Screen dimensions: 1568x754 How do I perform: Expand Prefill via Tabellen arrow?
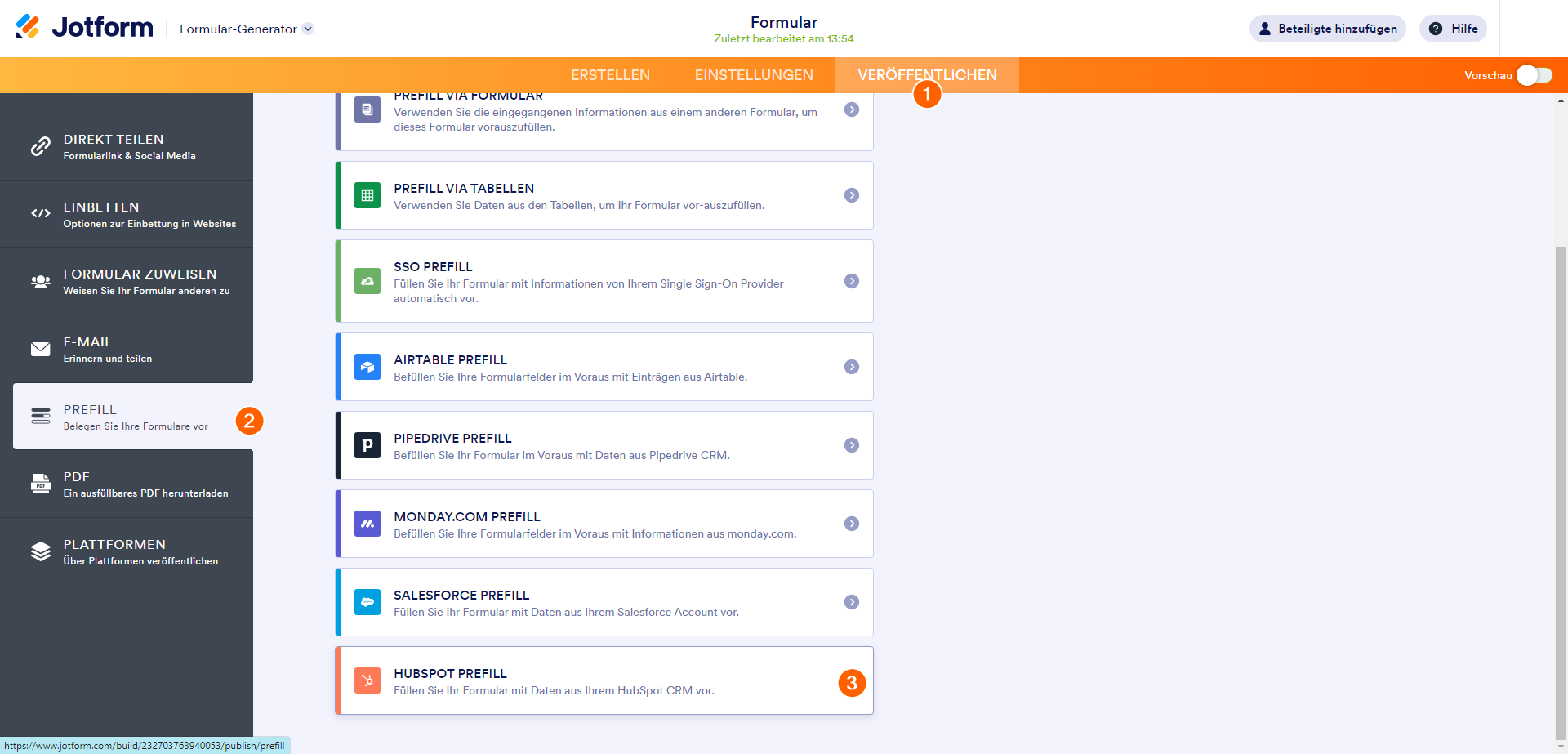pyautogui.click(x=852, y=195)
